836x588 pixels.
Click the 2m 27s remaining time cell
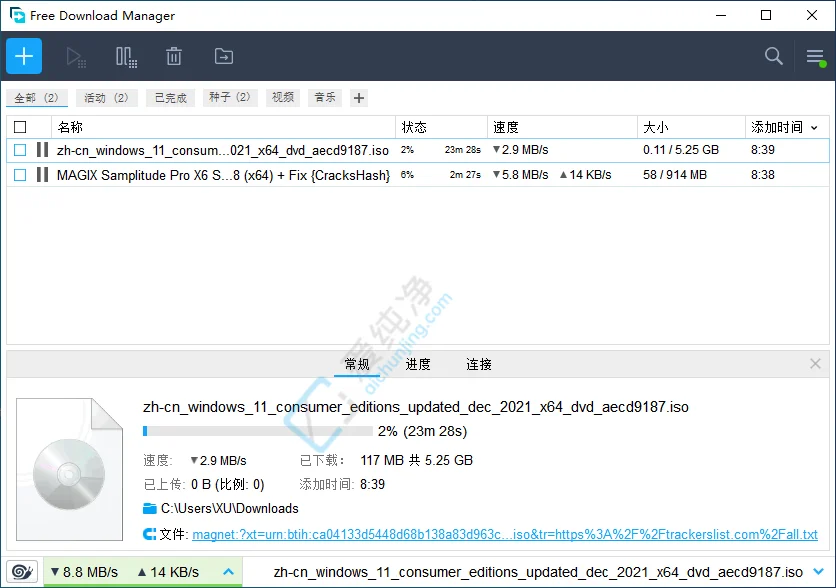465,174
